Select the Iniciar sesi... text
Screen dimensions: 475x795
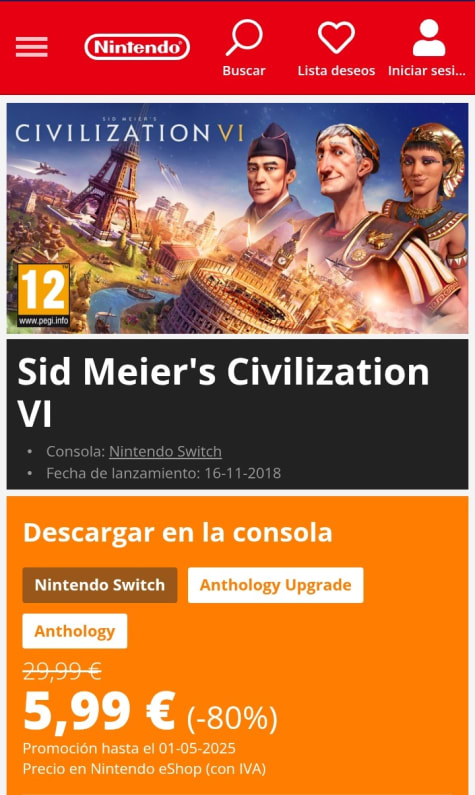pos(426,70)
